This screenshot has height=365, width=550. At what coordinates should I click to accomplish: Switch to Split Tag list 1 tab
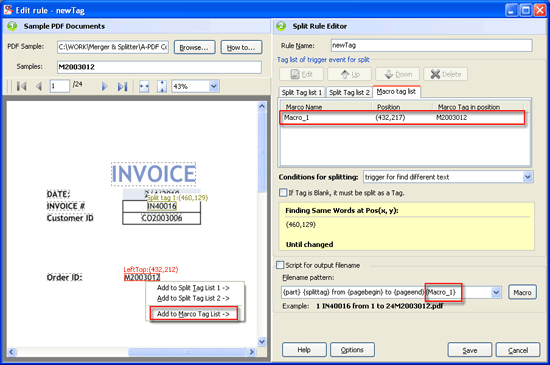pyautogui.click(x=302, y=92)
